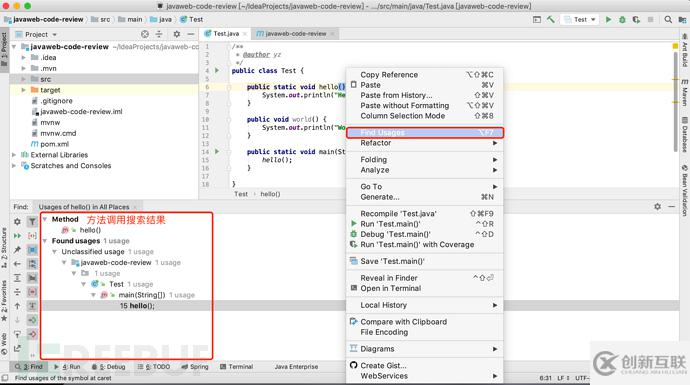
Task: Open the Project Structure icon at toolbar end
Action: (682, 19)
